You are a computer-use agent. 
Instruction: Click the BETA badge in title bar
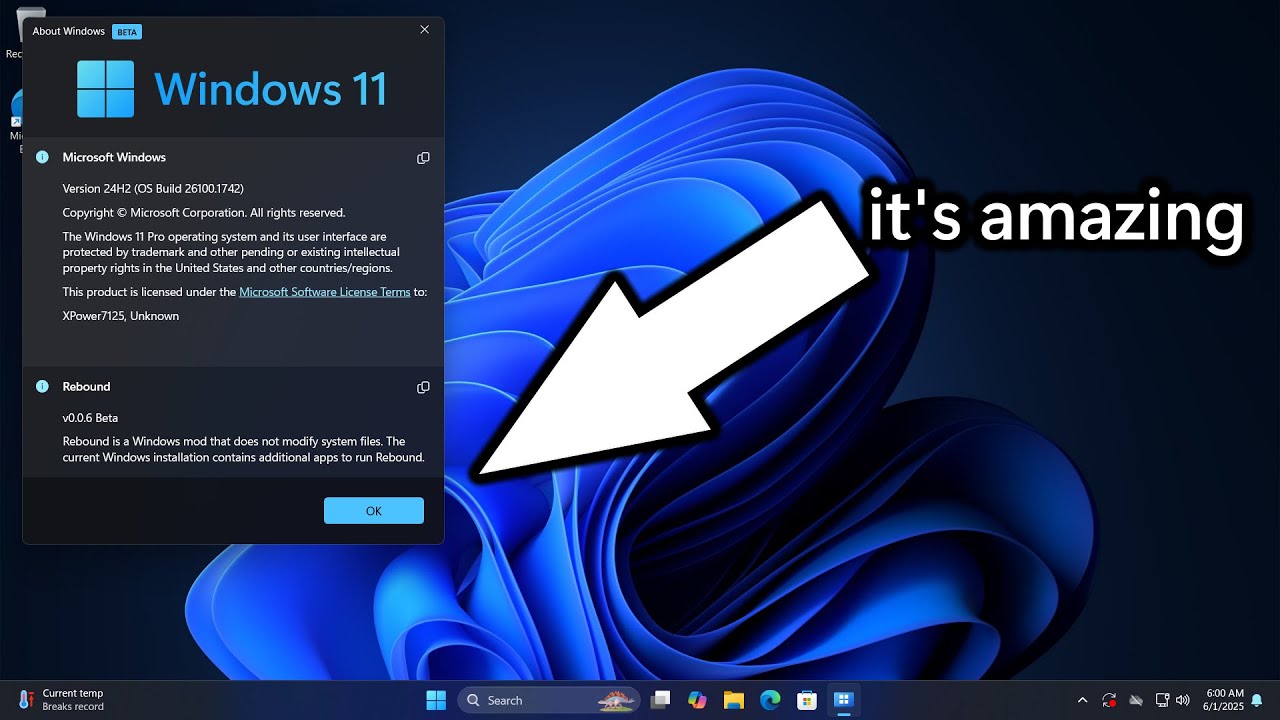[127, 32]
